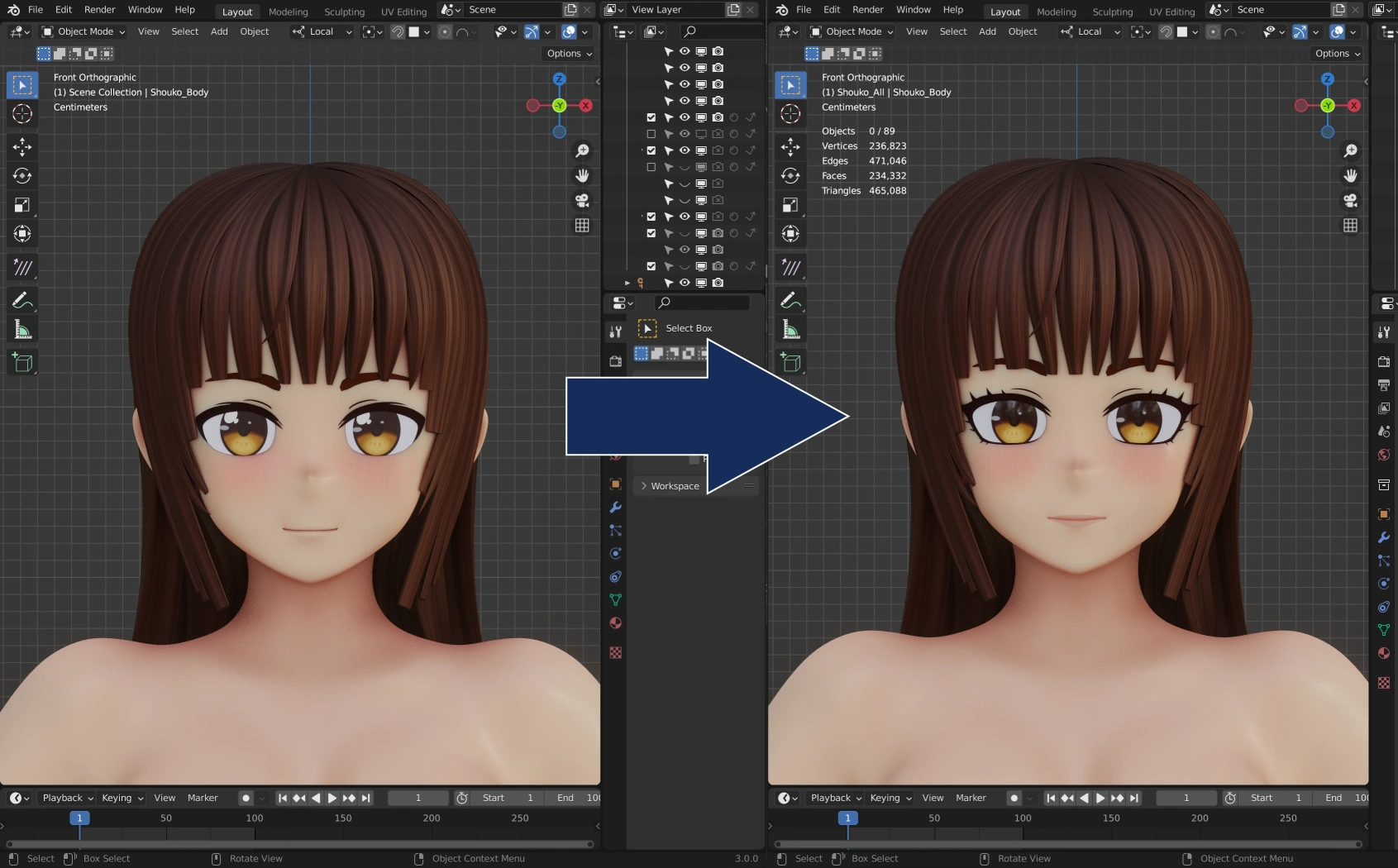Screen dimensions: 1398x868
Task: Click the current frame field in the timeline
Action: (417, 798)
